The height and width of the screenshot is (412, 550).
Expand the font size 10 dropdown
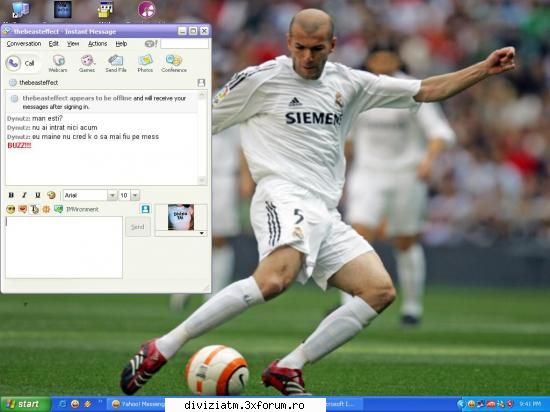(x=135, y=195)
